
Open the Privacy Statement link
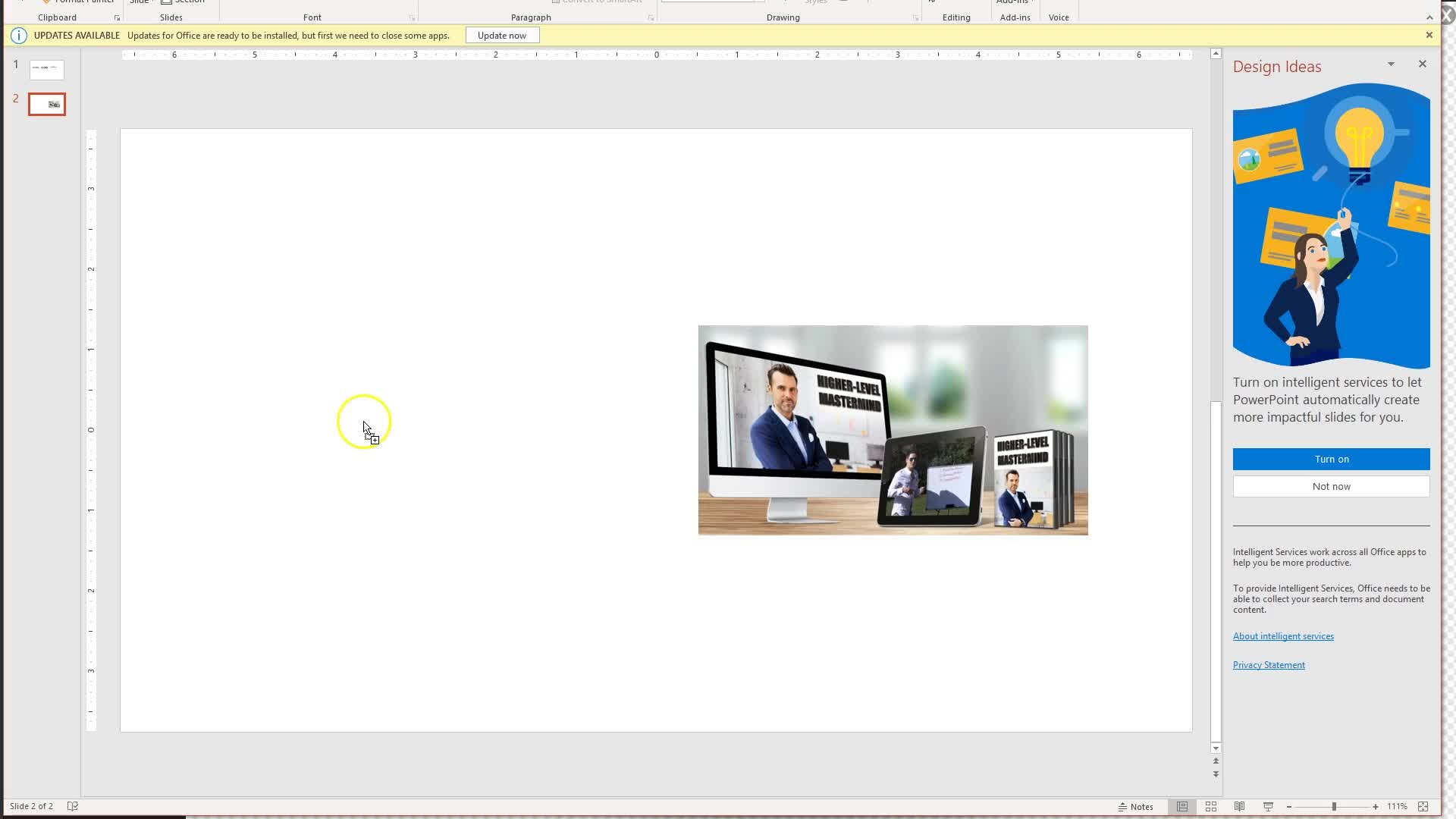pyautogui.click(x=1269, y=665)
